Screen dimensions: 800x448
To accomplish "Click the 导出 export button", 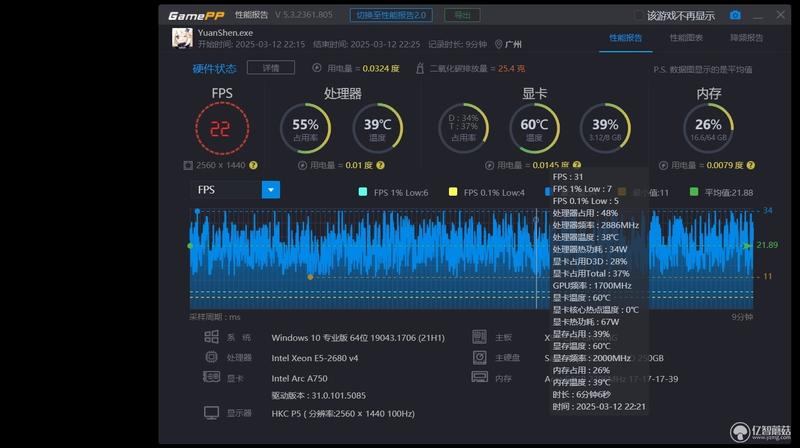I will [462, 15].
